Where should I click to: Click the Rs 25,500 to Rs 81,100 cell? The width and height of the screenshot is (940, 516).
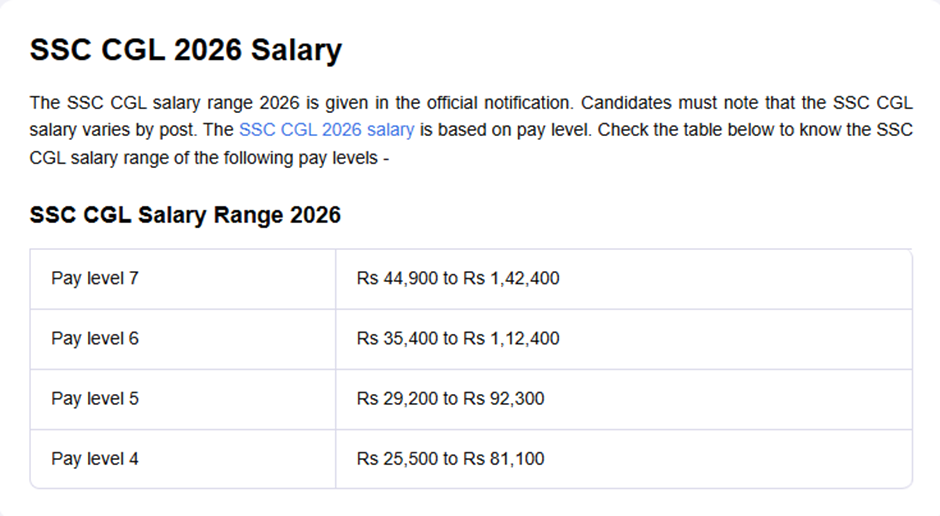[x=624, y=458]
